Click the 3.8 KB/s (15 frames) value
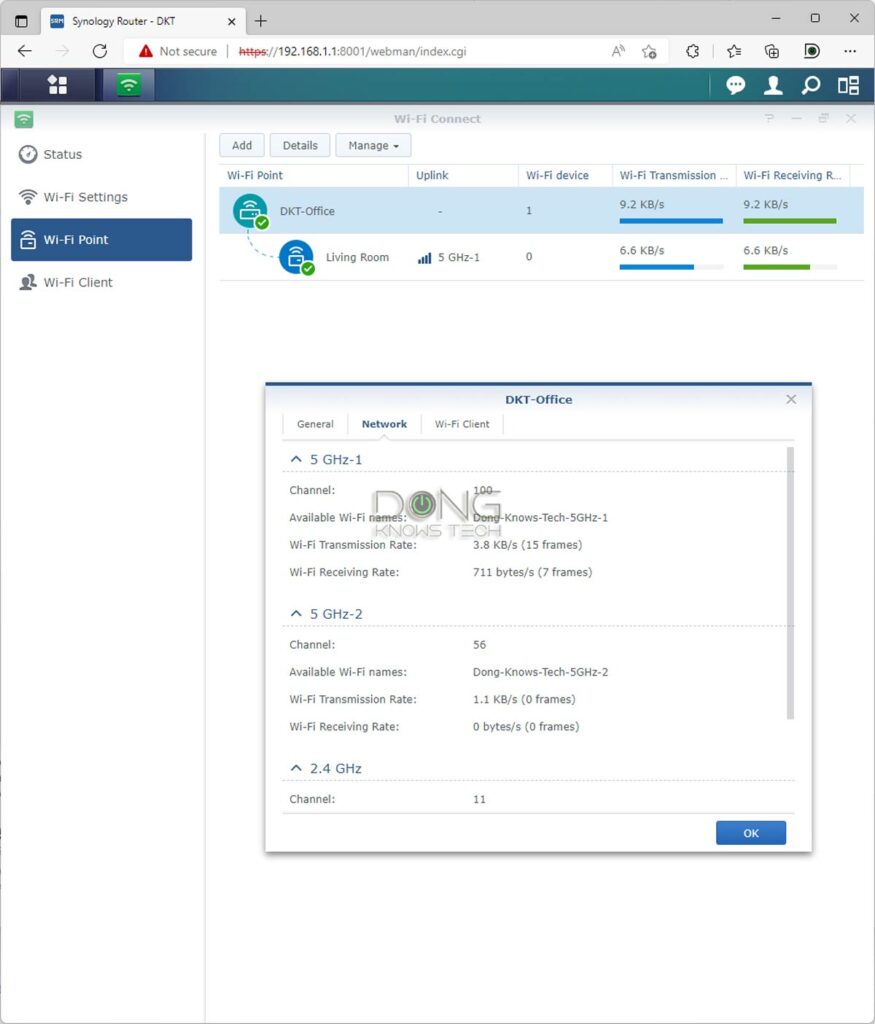The image size is (875, 1024). tap(527, 545)
